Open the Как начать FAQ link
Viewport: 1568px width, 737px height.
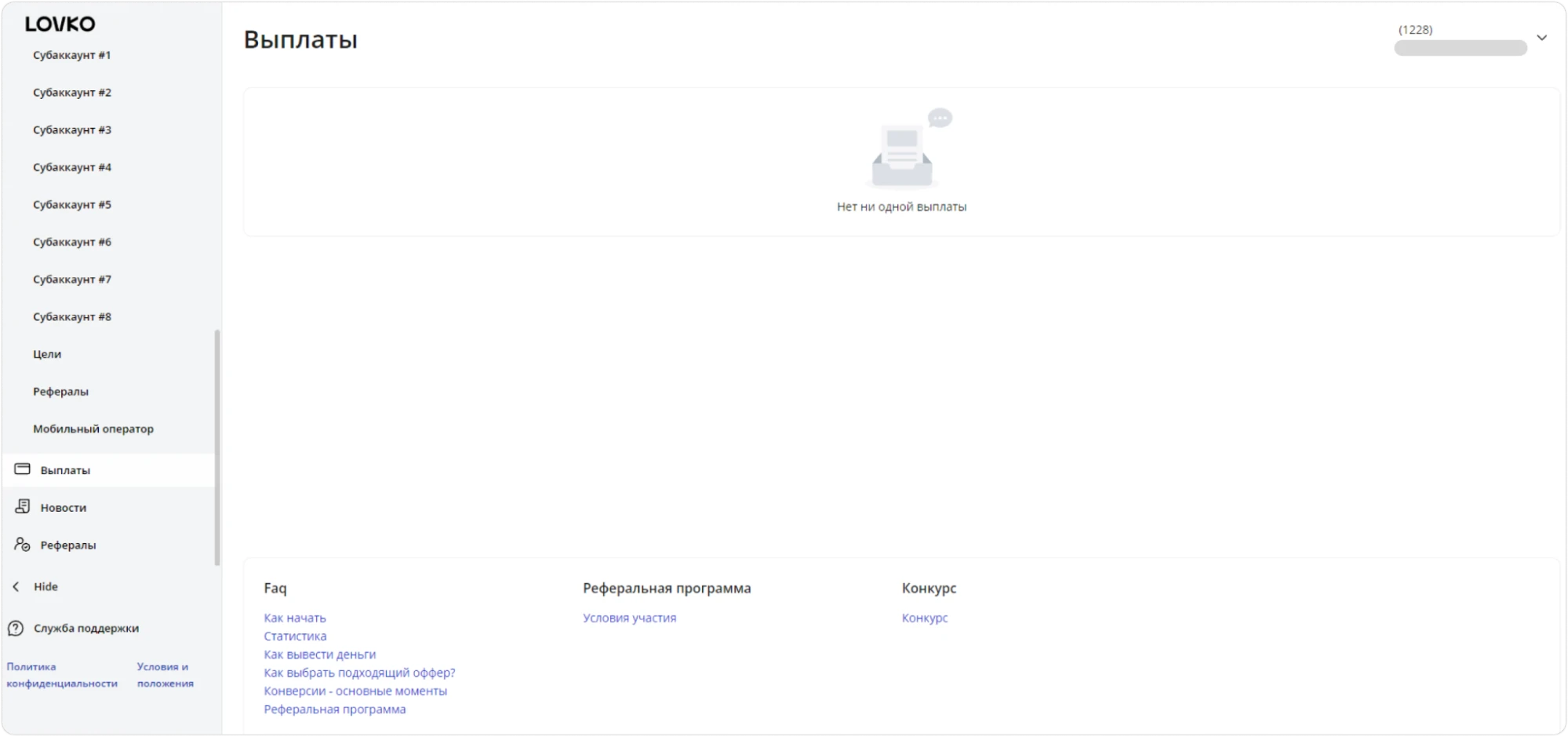click(295, 618)
